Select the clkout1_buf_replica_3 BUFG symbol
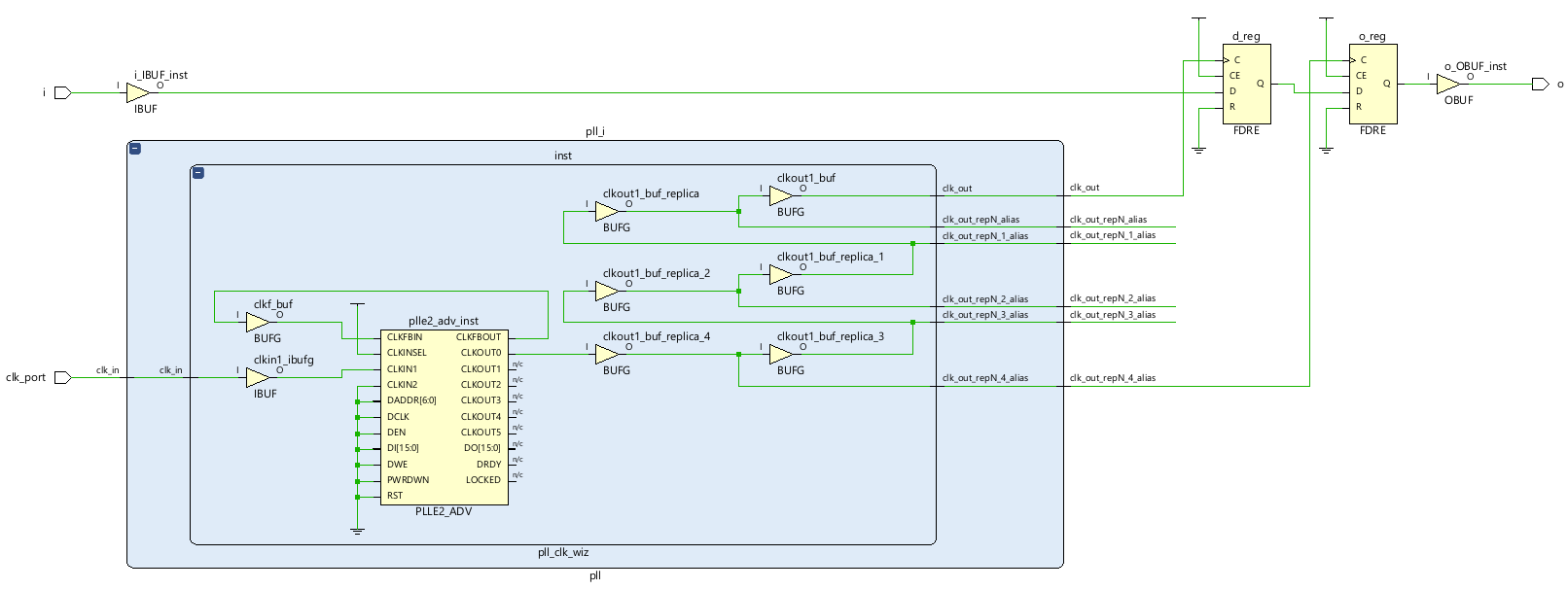The width and height of the screenshot is (1568, 590). pyautogui.click(x=781, y=354)
